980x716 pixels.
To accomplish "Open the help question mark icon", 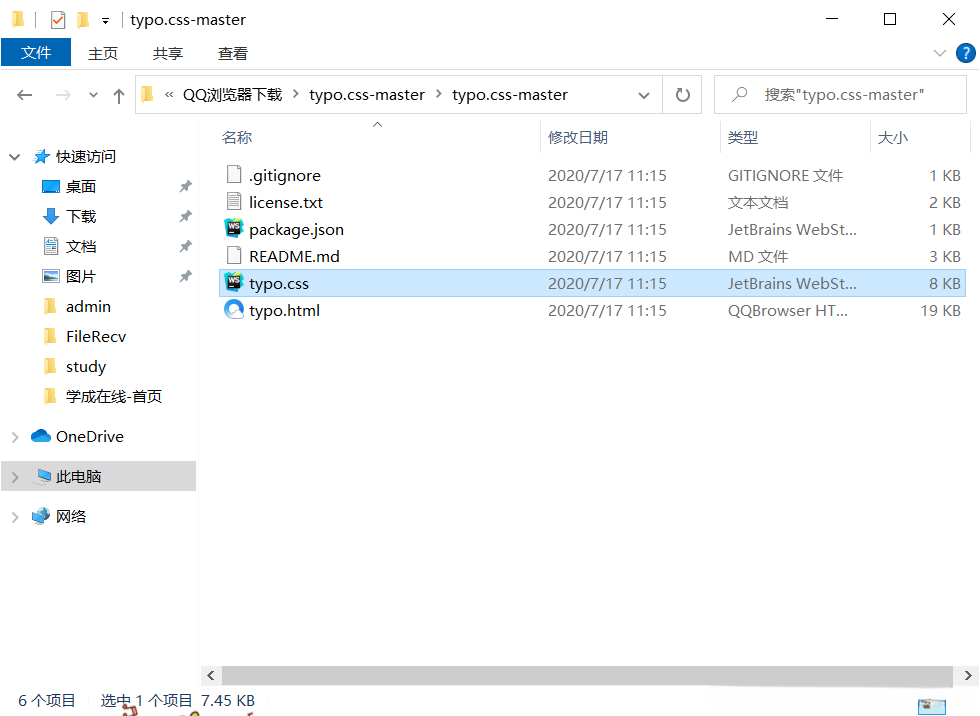I will 965,53.
